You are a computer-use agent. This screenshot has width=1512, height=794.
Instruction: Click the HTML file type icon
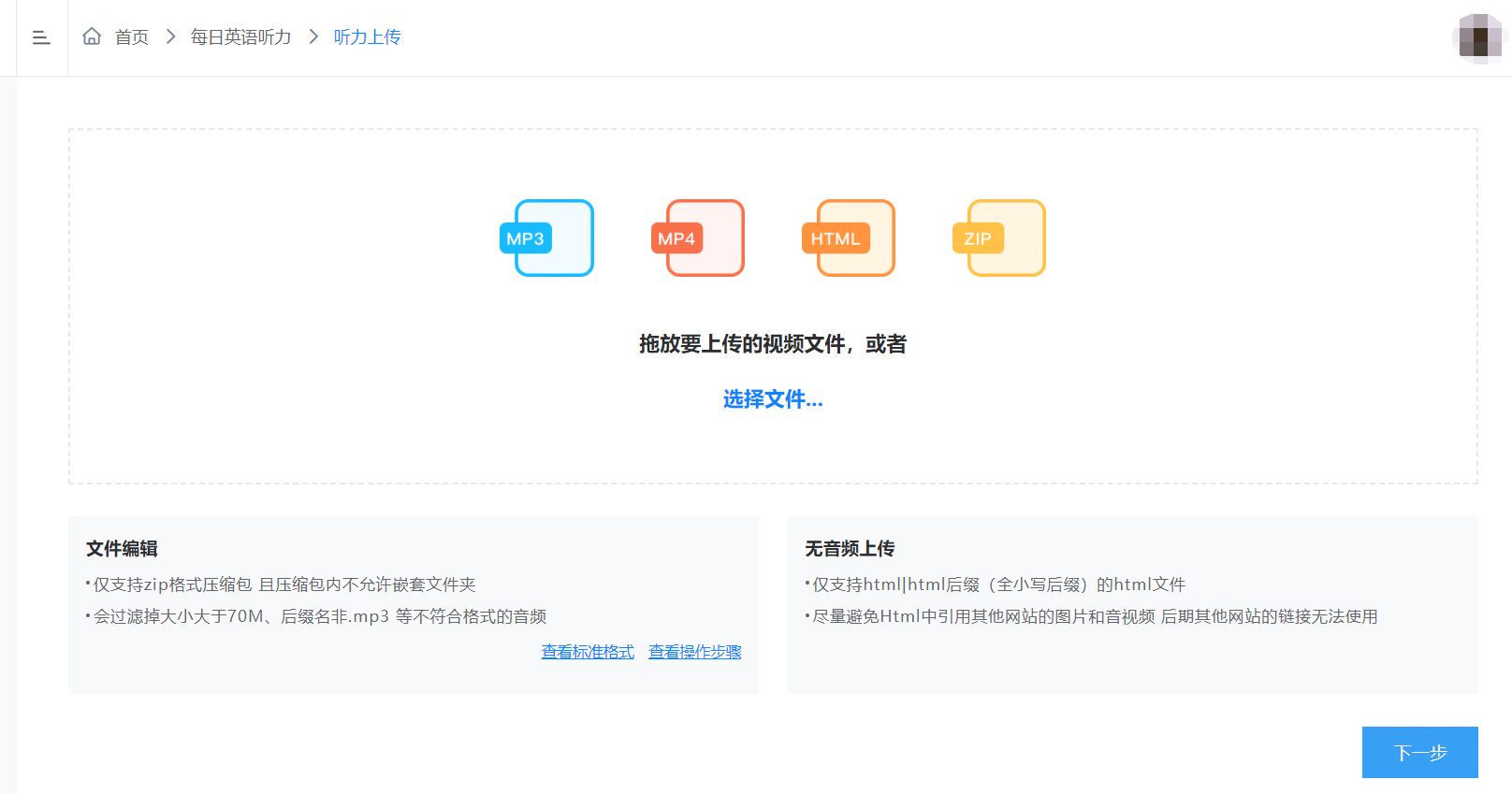coord(849,238)
